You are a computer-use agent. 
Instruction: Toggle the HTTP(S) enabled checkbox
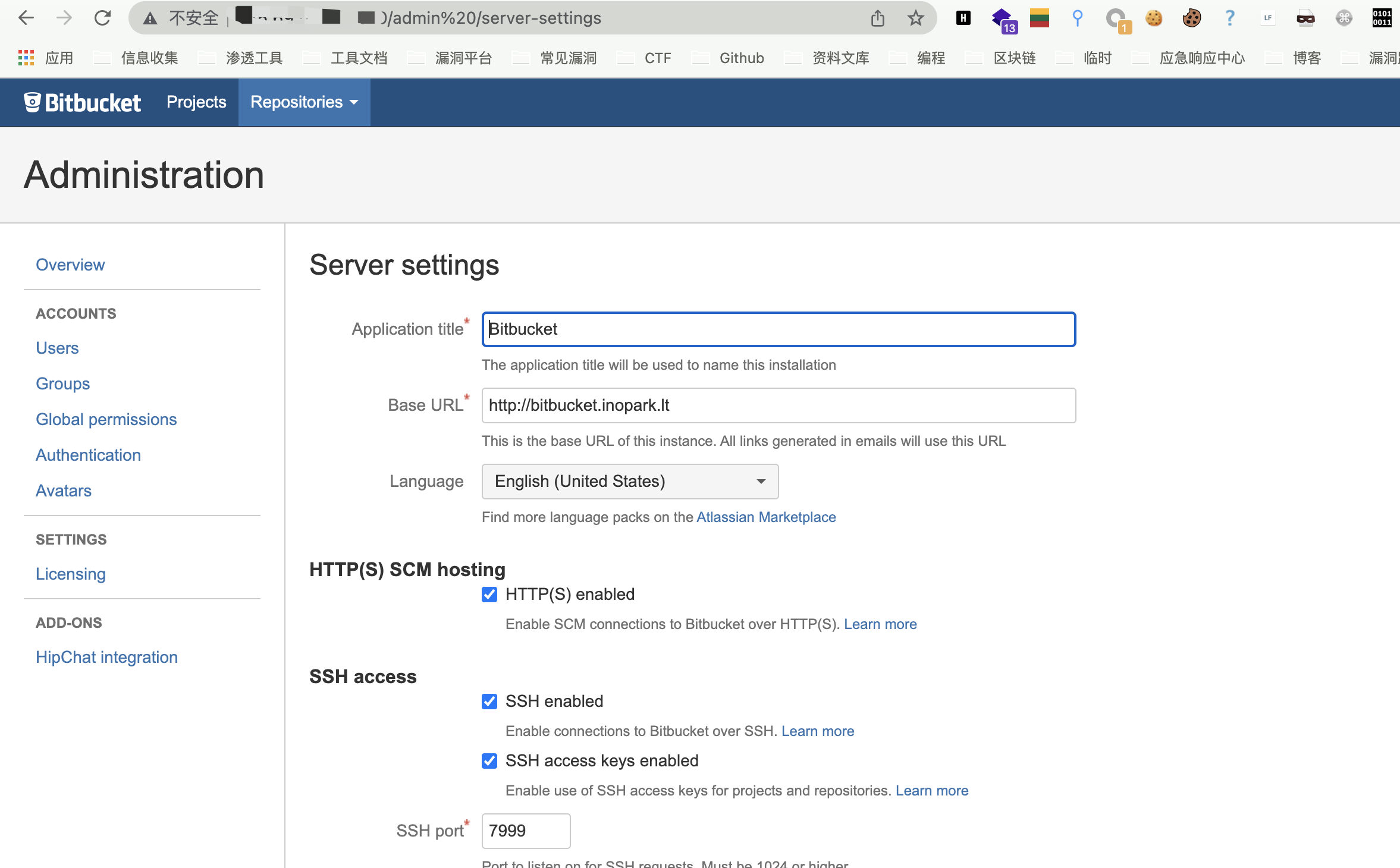(x=489, y=595)
